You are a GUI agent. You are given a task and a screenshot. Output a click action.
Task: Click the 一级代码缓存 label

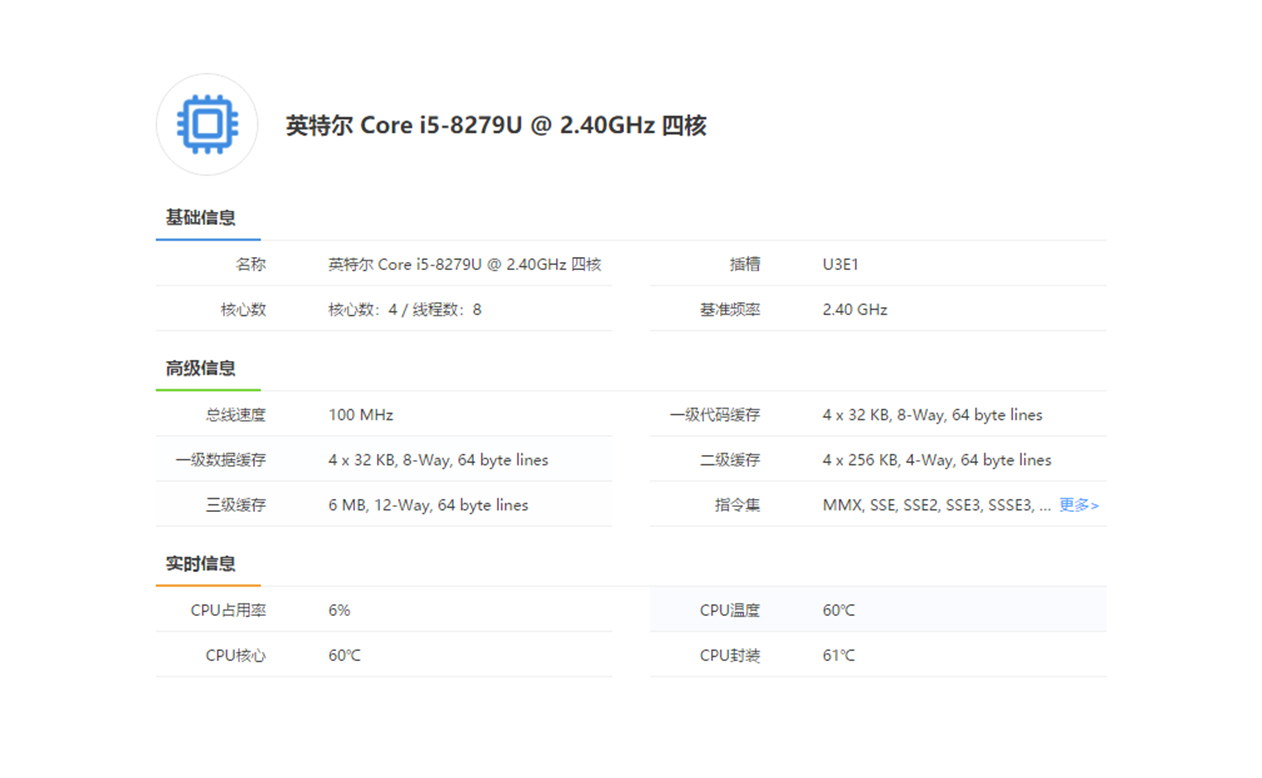tap(715, 414)
